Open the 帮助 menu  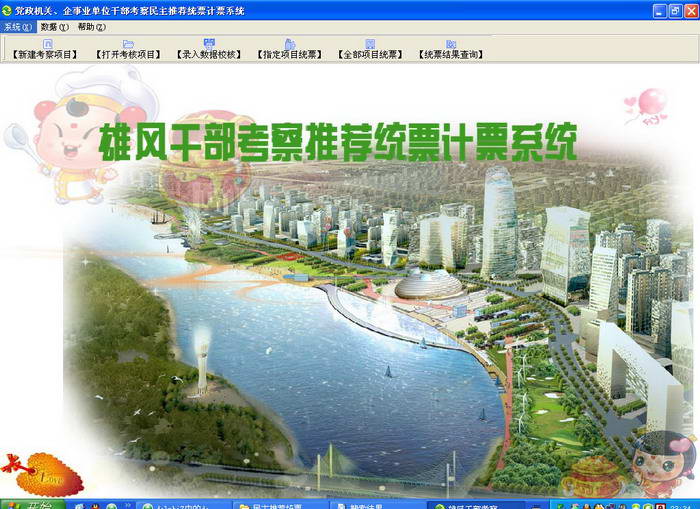92,27
